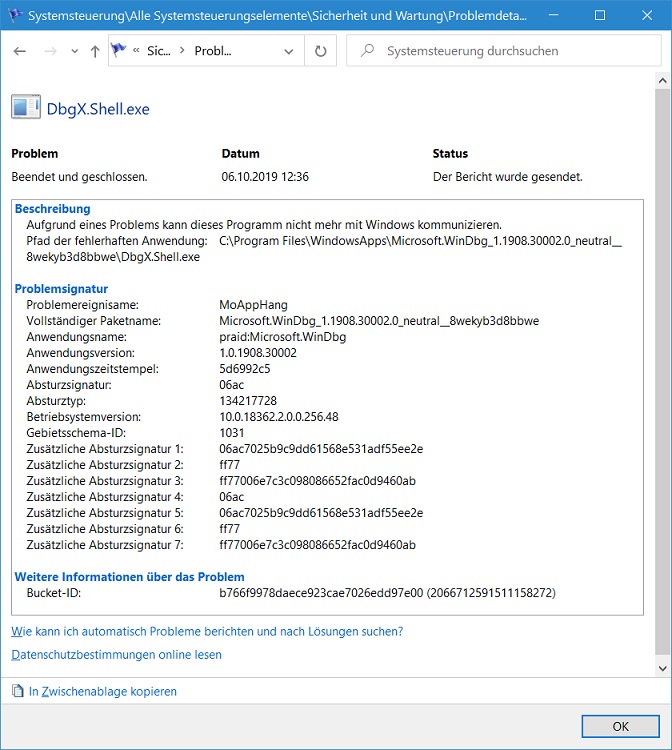
Task: Click the Zusätzliche Absturzsignatur 3 value
Action: click(317, 481)
